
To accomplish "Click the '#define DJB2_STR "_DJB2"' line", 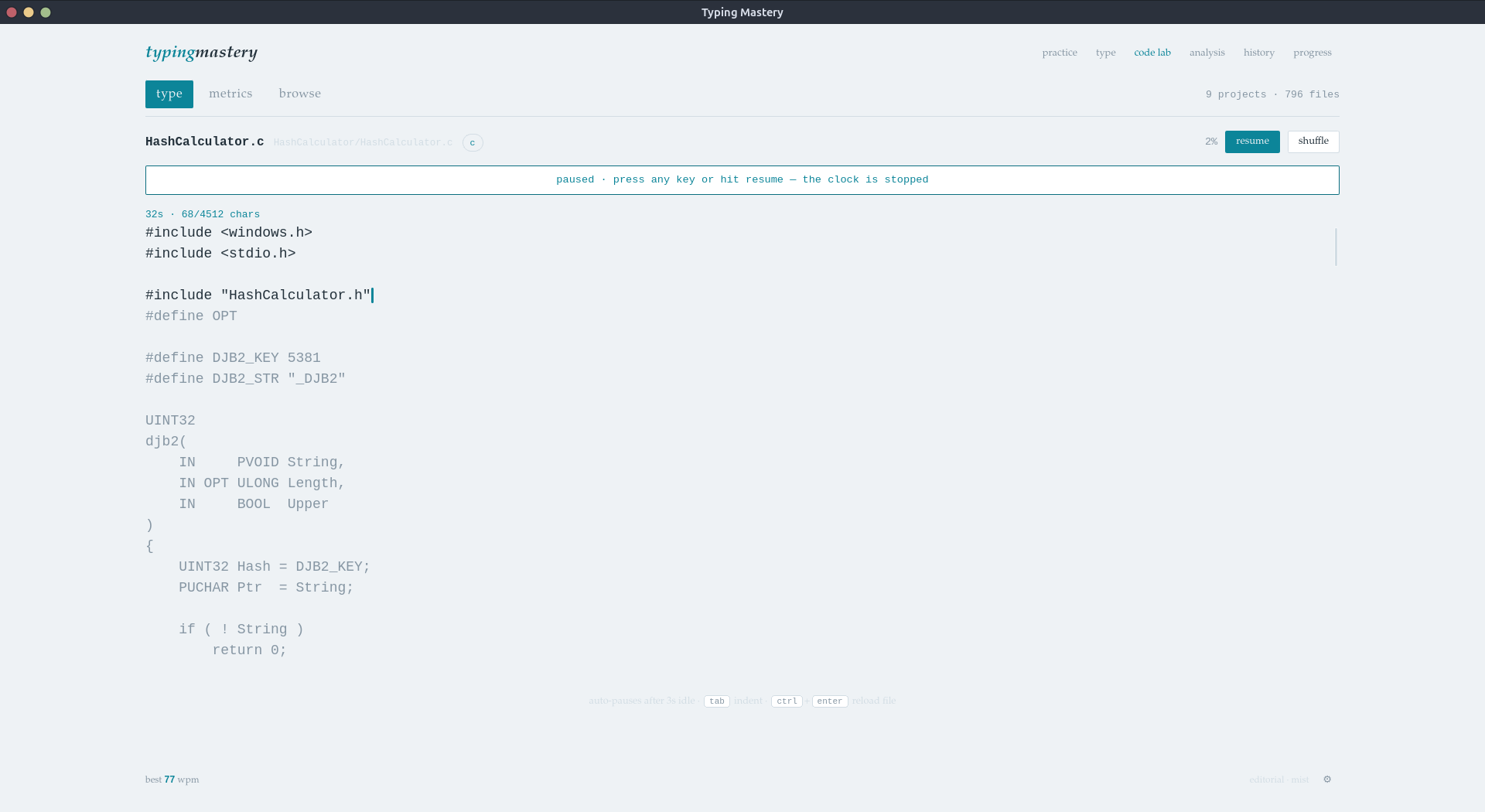I will (x=245, y=379).
